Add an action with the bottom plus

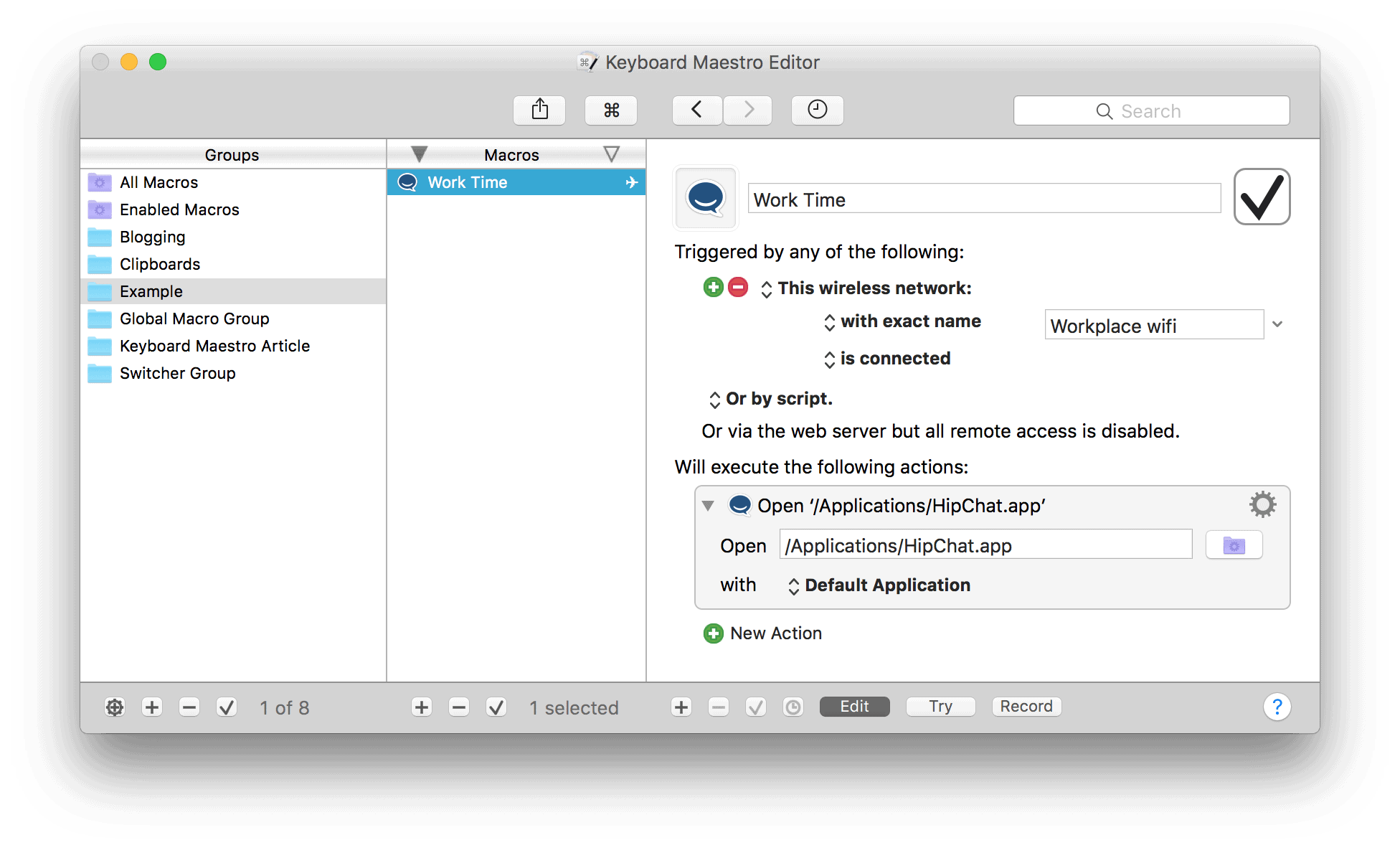(x=681, y=707)
